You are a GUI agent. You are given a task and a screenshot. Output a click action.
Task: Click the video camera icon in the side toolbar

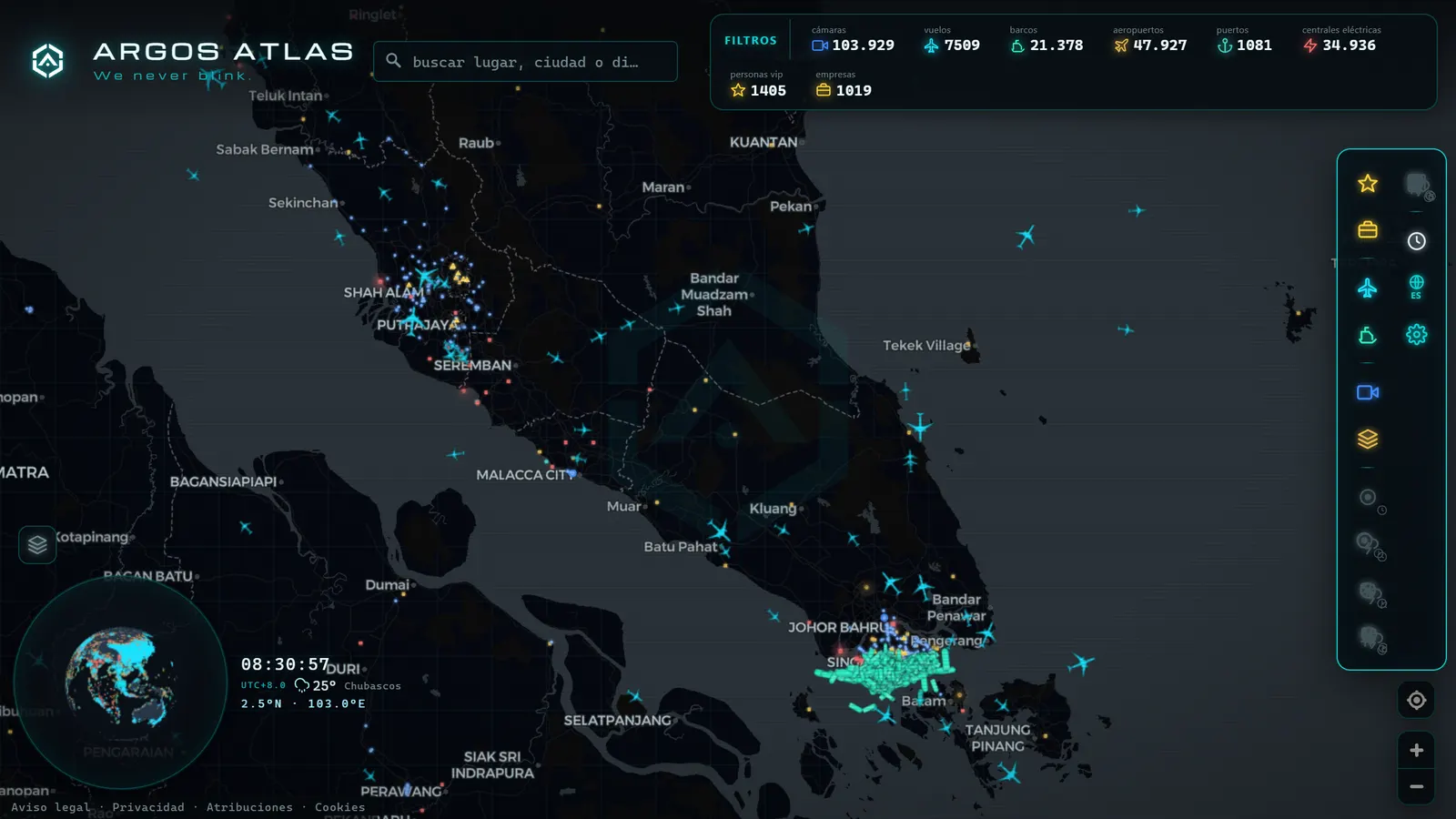click(1368, 392)
